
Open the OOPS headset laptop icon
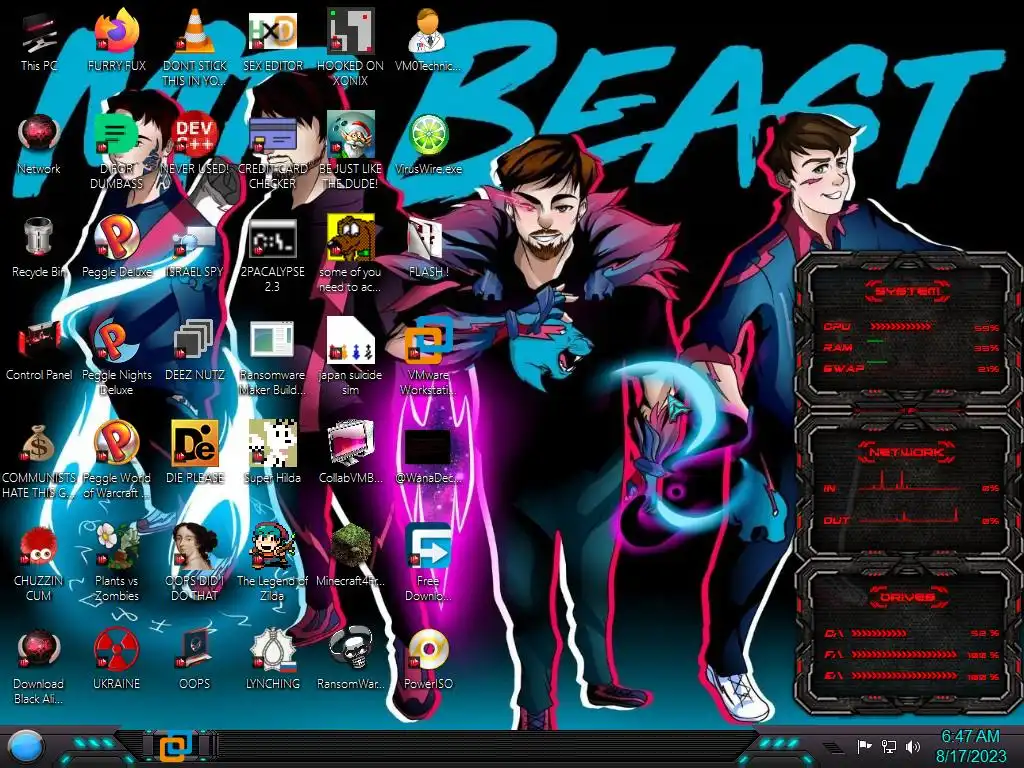pos(195,649)
